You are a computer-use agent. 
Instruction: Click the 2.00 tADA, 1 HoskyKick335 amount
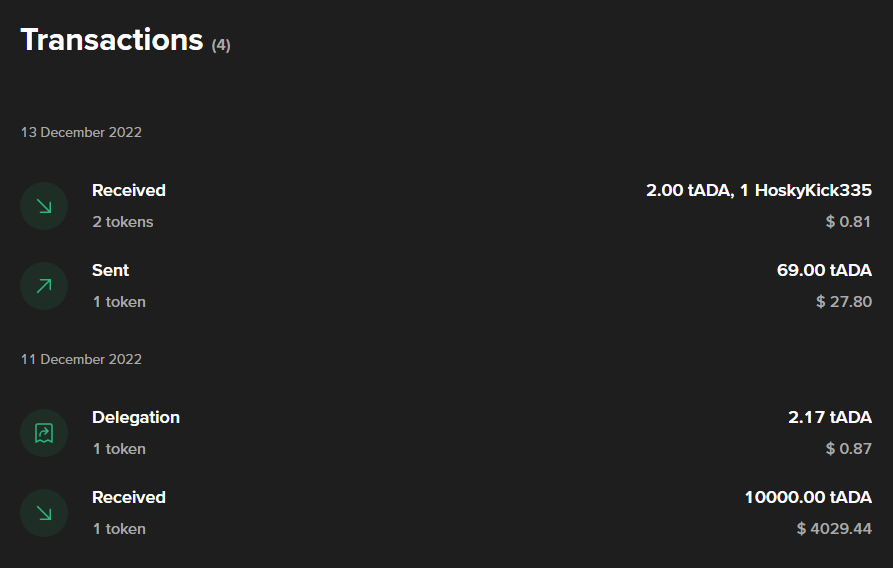pos(759,190)
